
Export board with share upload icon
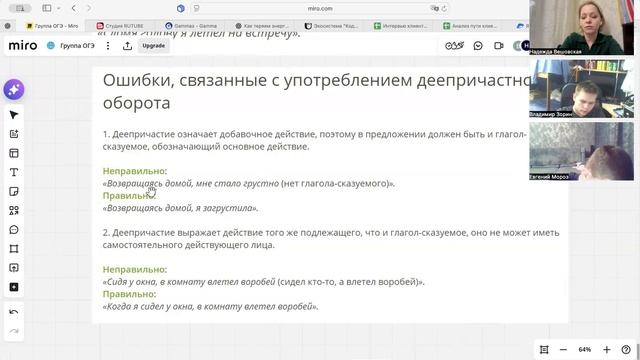[x=127, y=46]
